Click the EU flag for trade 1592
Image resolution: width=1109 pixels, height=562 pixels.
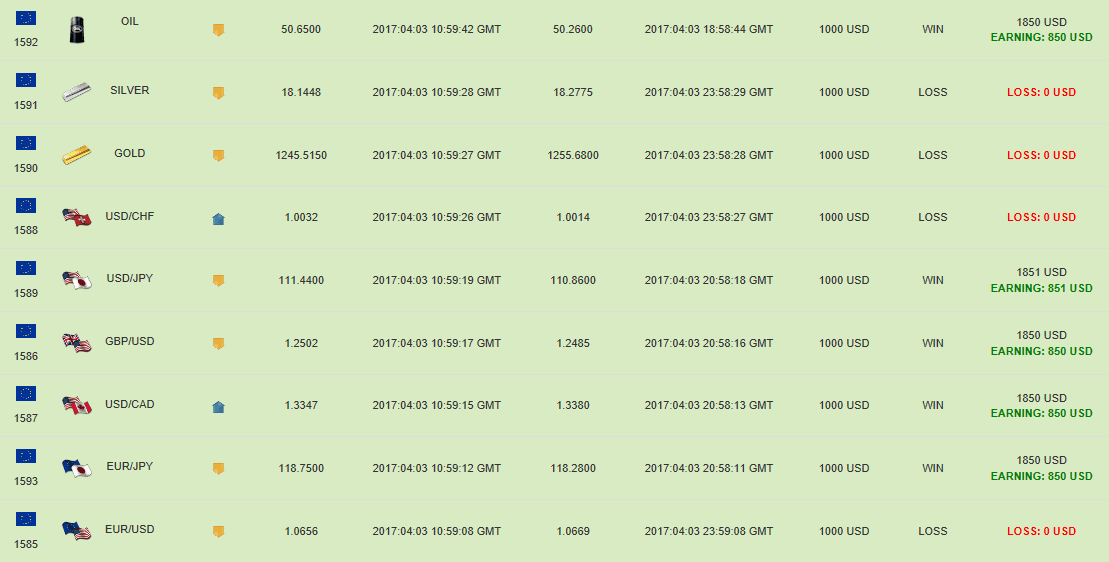26,17
